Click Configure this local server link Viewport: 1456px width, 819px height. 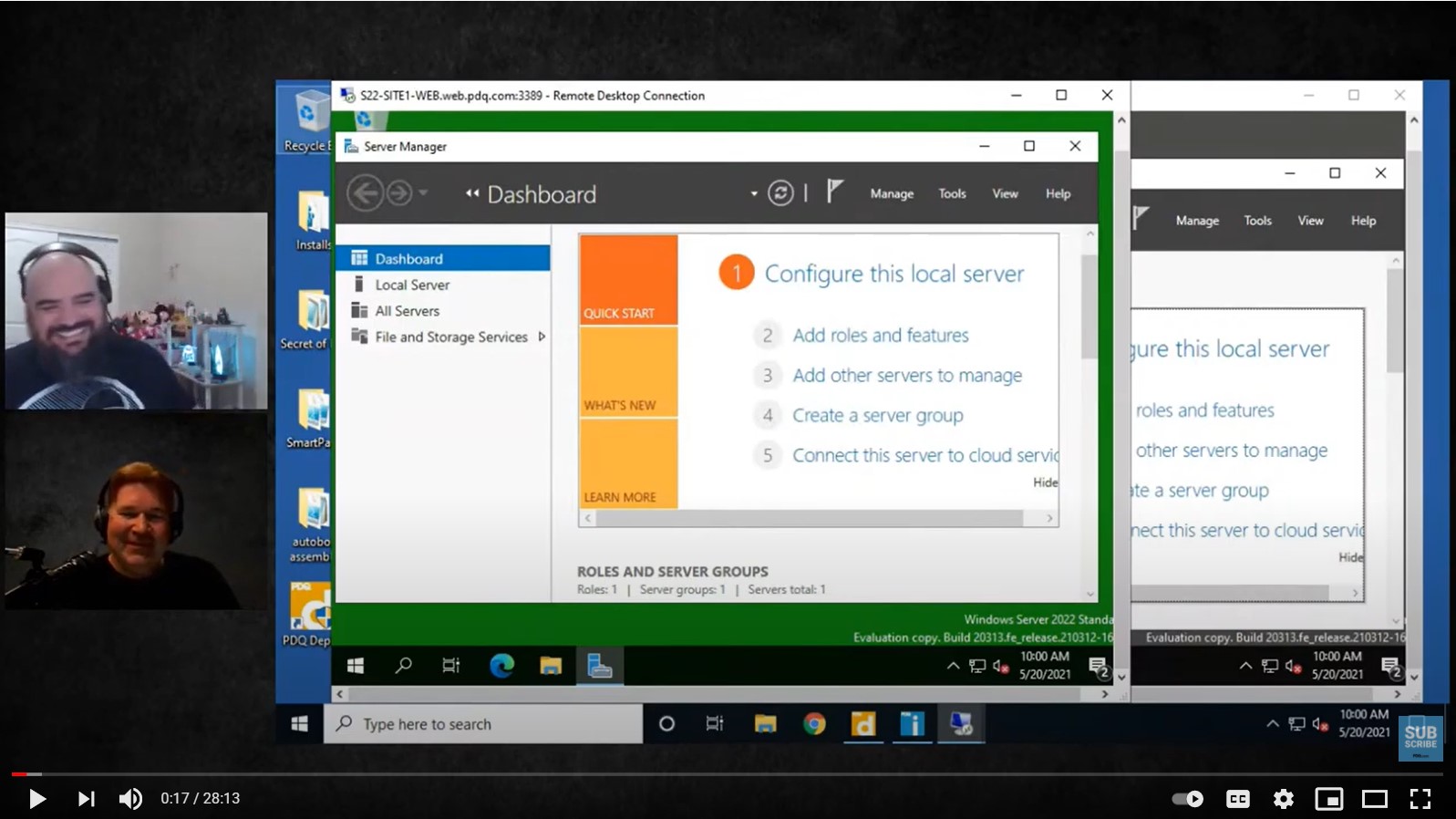point(894,274)
